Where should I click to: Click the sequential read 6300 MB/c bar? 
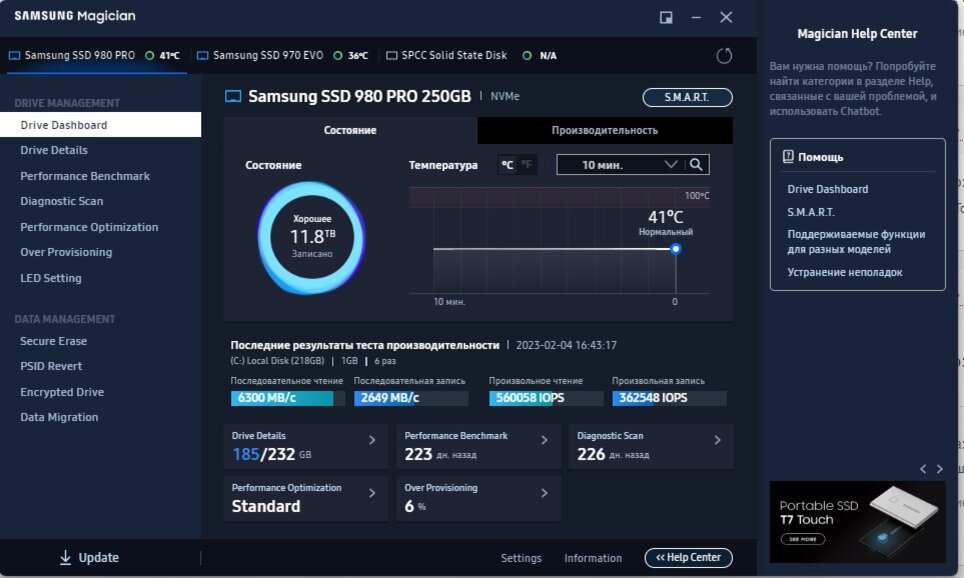pos(287,398)
